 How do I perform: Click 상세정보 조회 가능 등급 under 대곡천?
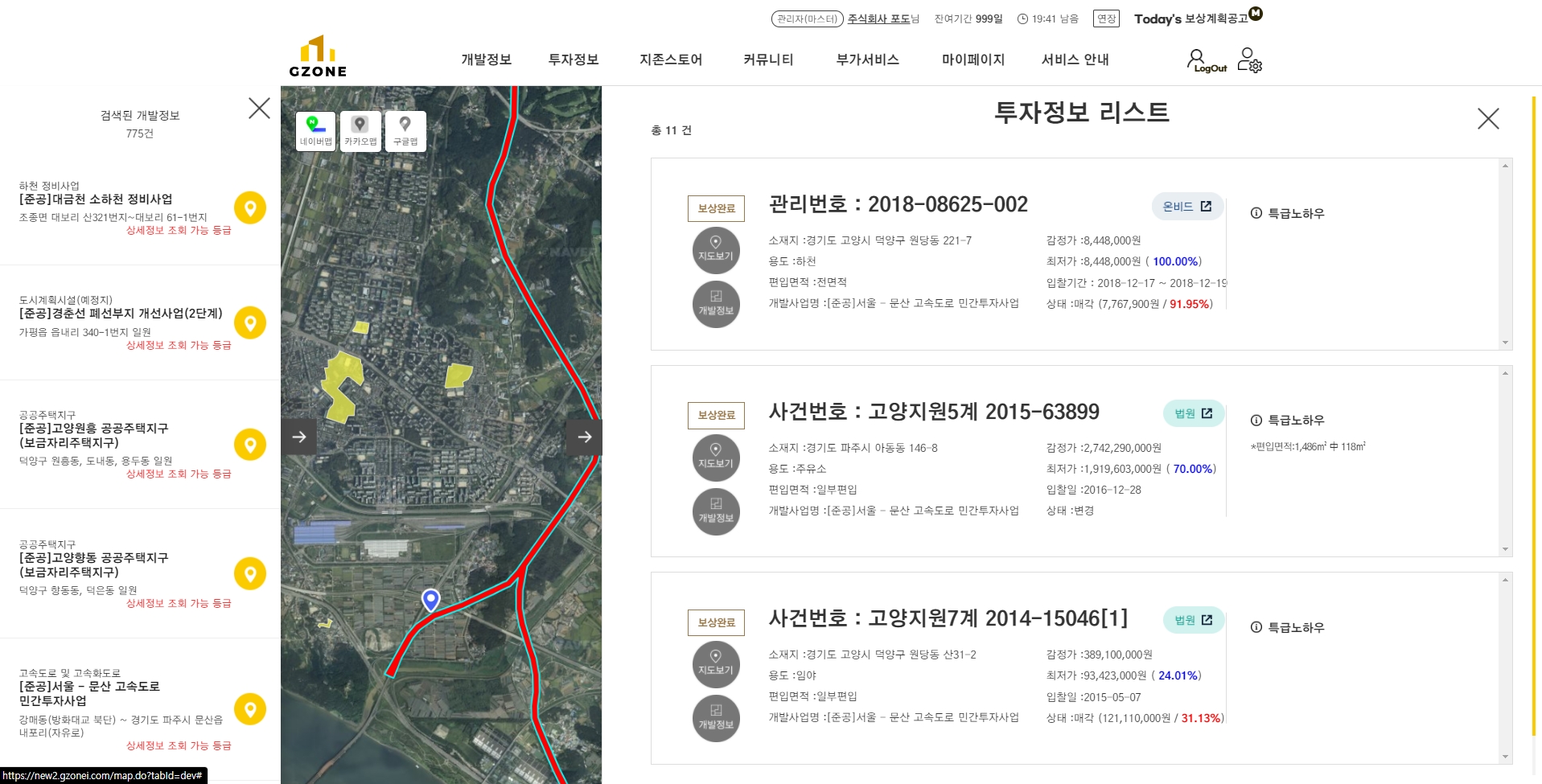(179, 230)
